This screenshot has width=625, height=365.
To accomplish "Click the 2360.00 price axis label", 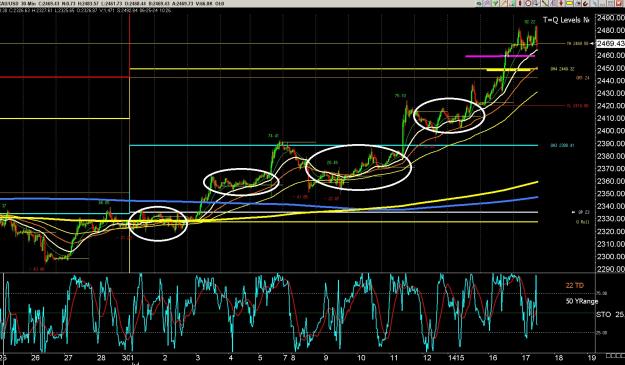I will coord(611,181).
